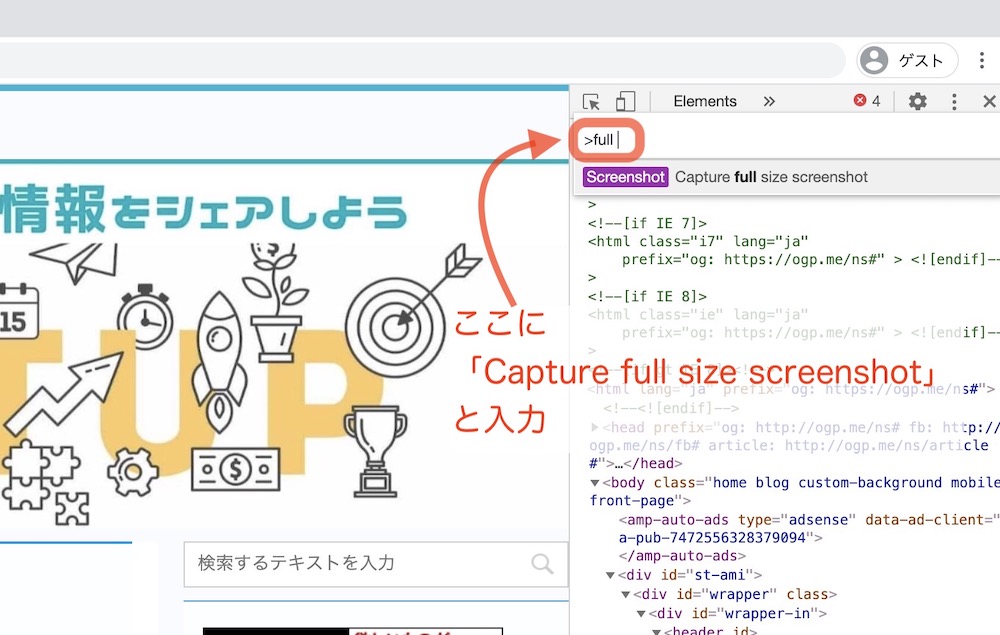Collapse the div st-ami node

610,576
